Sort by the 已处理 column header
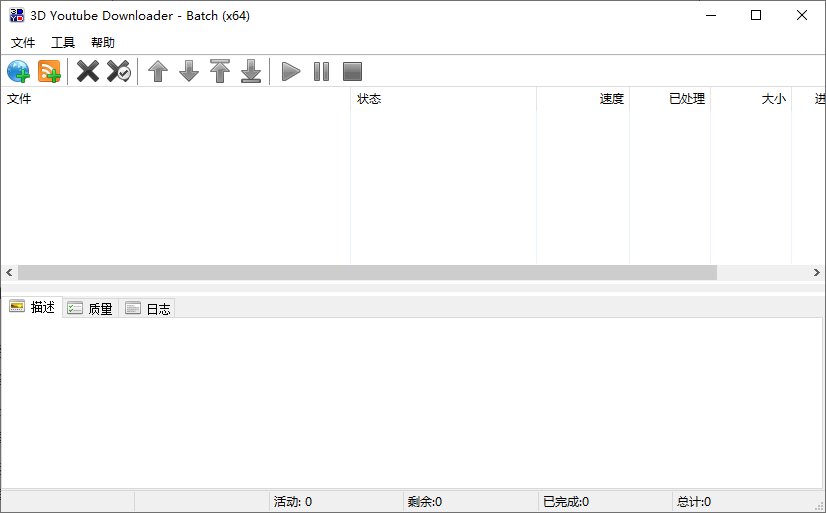This screenshot has width=826, height=513. (x=670, y=98)
